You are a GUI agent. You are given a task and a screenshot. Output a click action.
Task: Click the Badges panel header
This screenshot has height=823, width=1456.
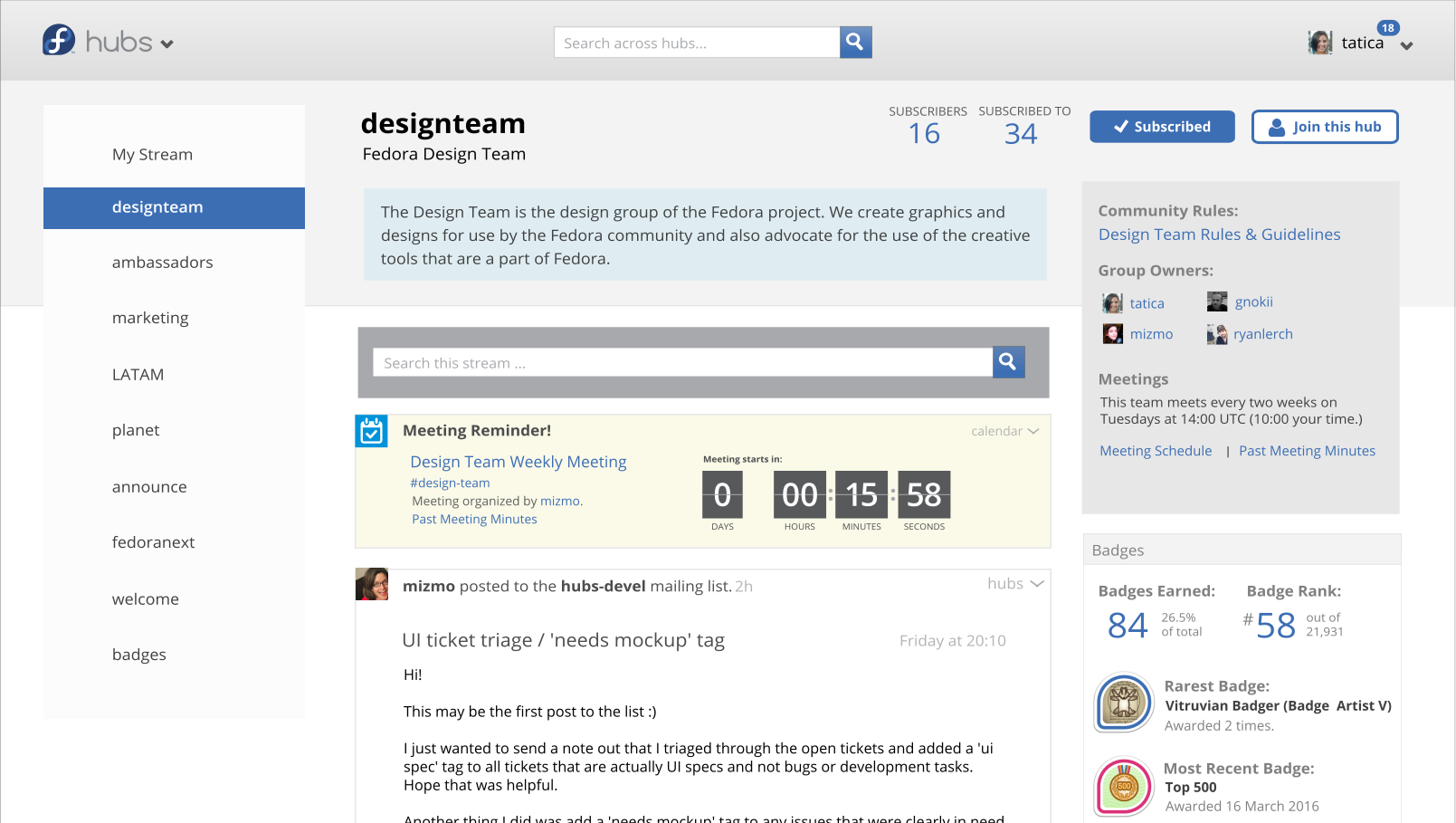click(x=1242, y=550)
